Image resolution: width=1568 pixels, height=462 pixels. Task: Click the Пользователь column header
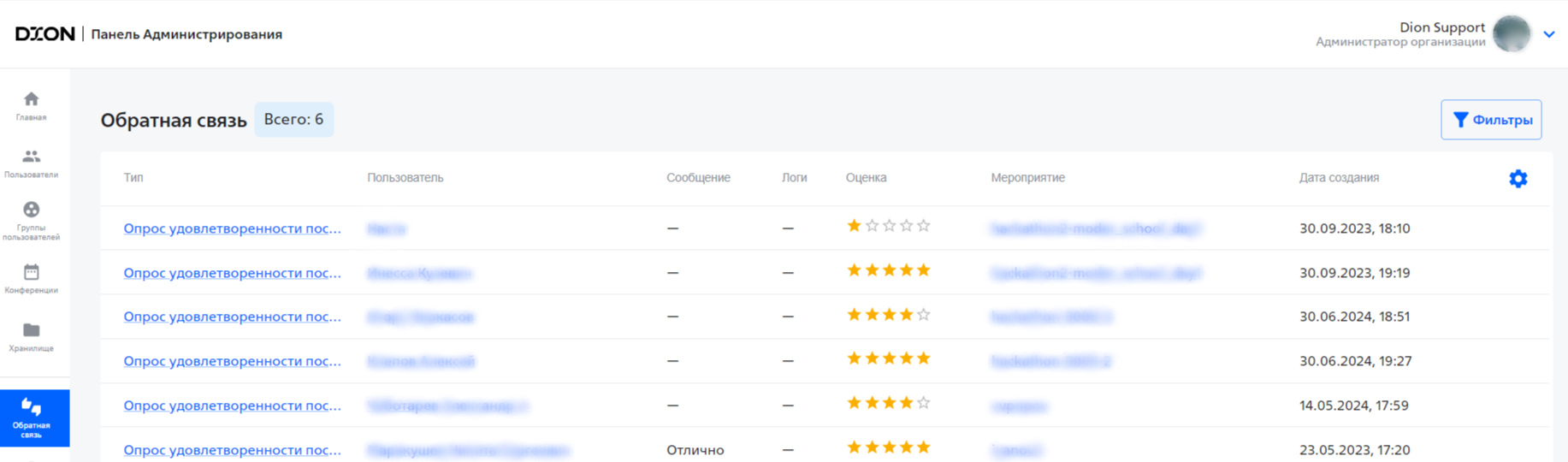tap(405, 178)
